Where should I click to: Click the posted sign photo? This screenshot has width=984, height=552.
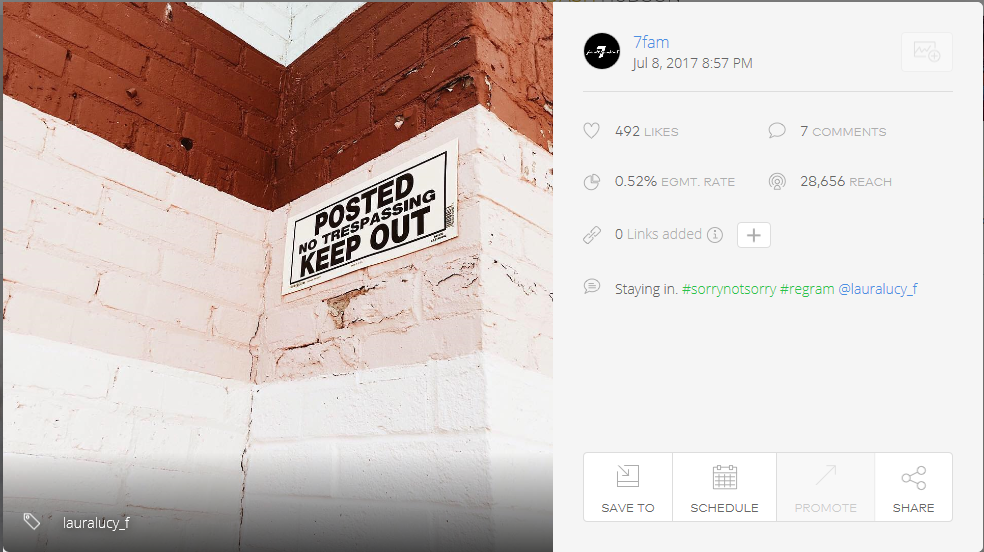[278, 277]
